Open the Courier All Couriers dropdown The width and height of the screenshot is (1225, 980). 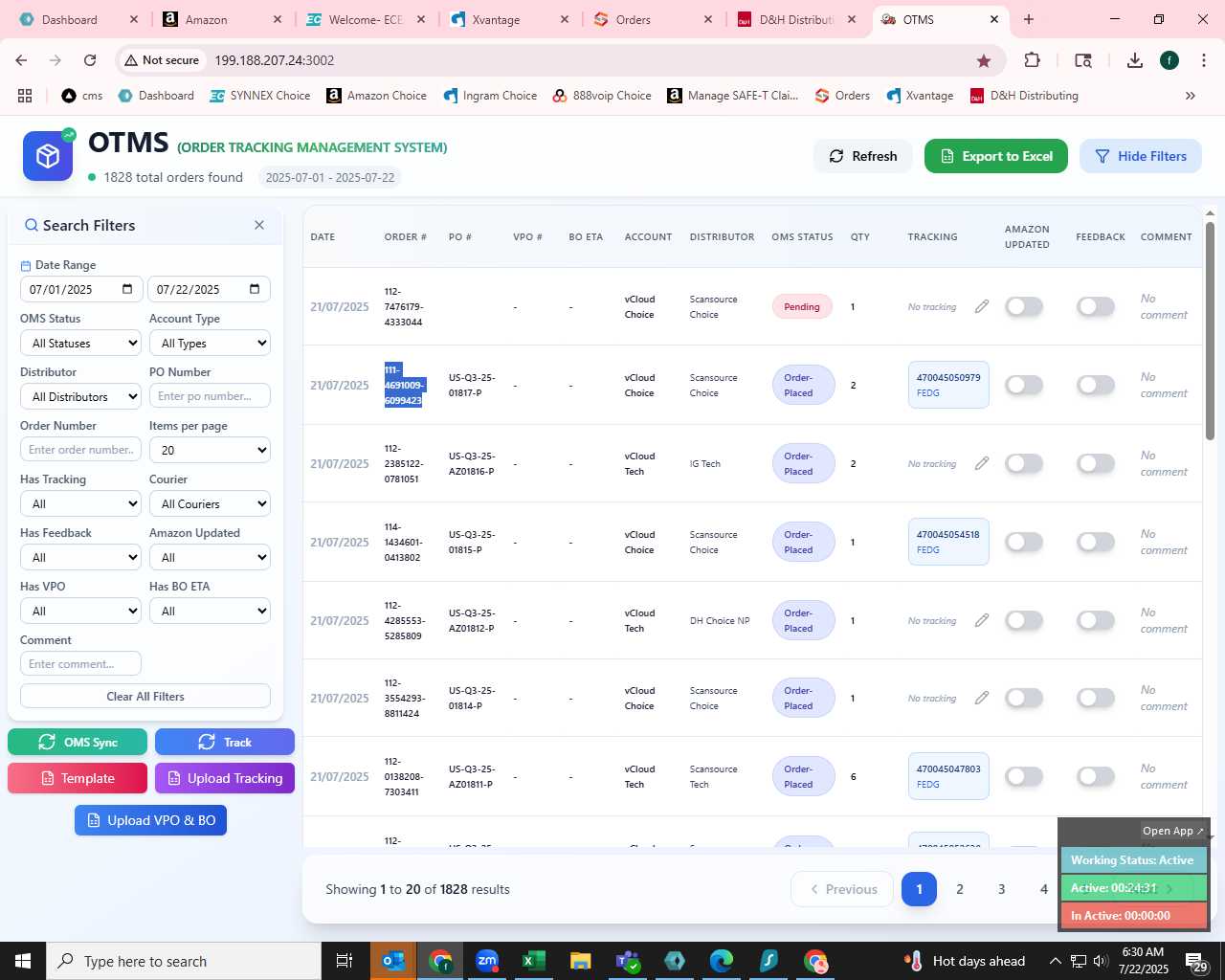tap(210, 503)
